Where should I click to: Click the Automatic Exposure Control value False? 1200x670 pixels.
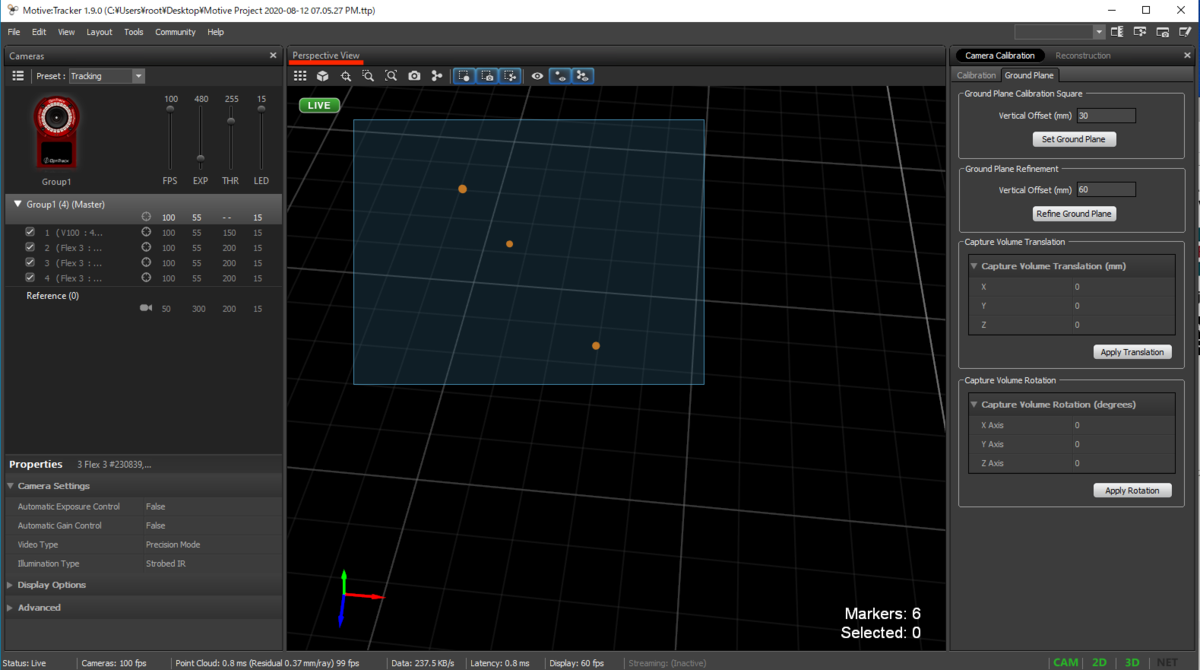point(155,507)
